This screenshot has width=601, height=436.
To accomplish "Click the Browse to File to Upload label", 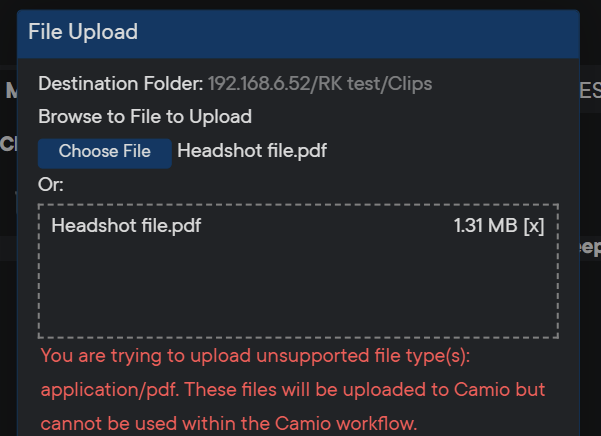I will point(145,117).
